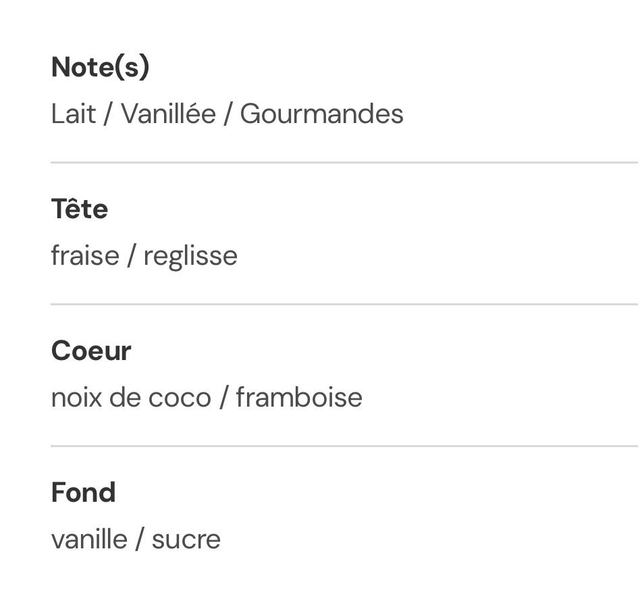Click the reglisse top note

(x=190, y=256)
